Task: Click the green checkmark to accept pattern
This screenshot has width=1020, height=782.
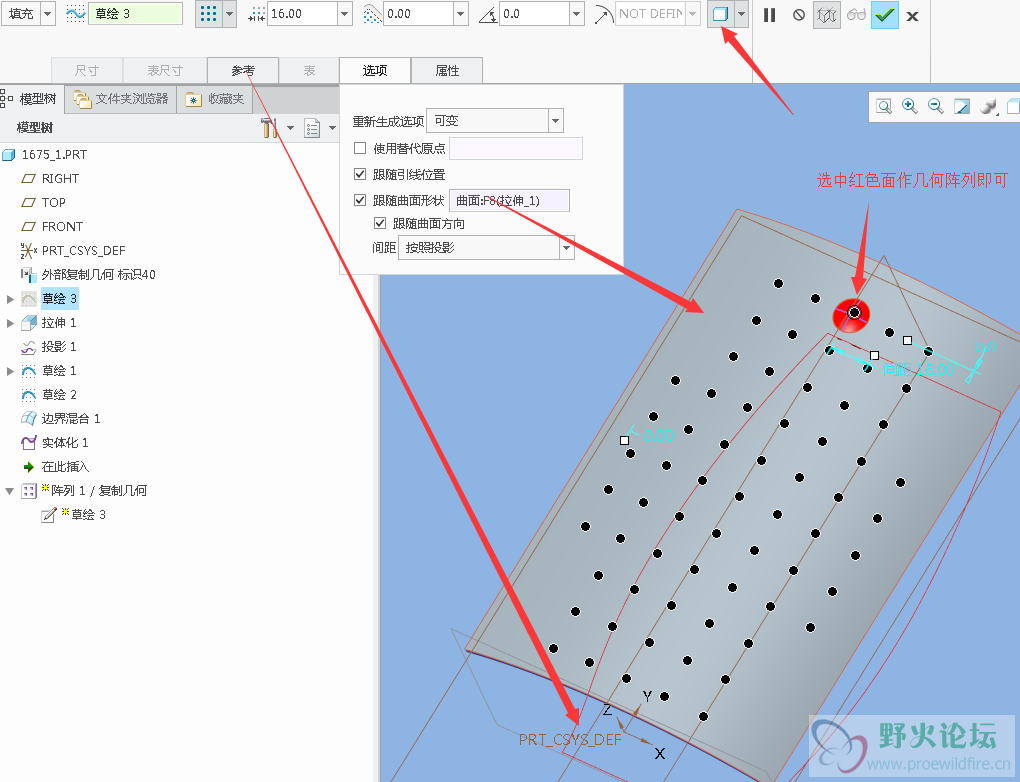Action: pyautogui.click(x=884, y=15)
